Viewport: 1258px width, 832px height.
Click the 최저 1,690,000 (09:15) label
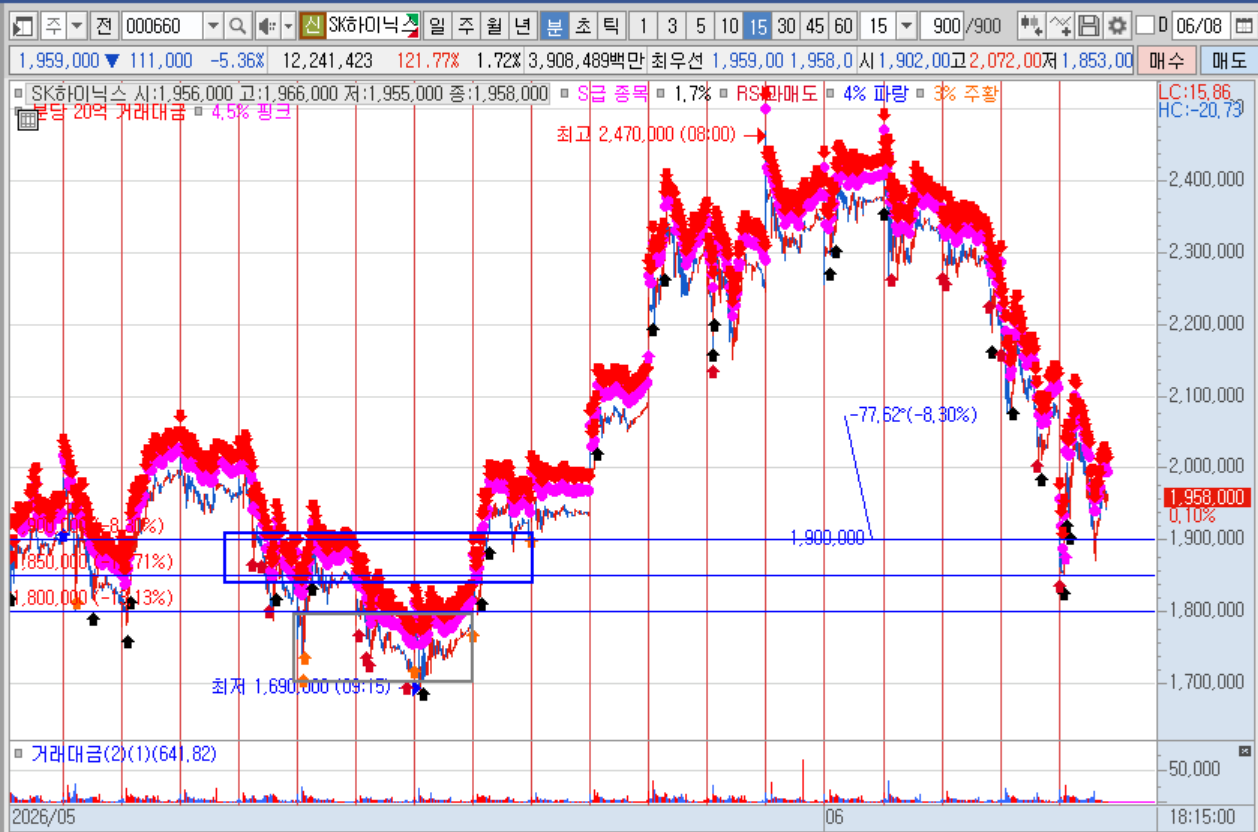300,686
